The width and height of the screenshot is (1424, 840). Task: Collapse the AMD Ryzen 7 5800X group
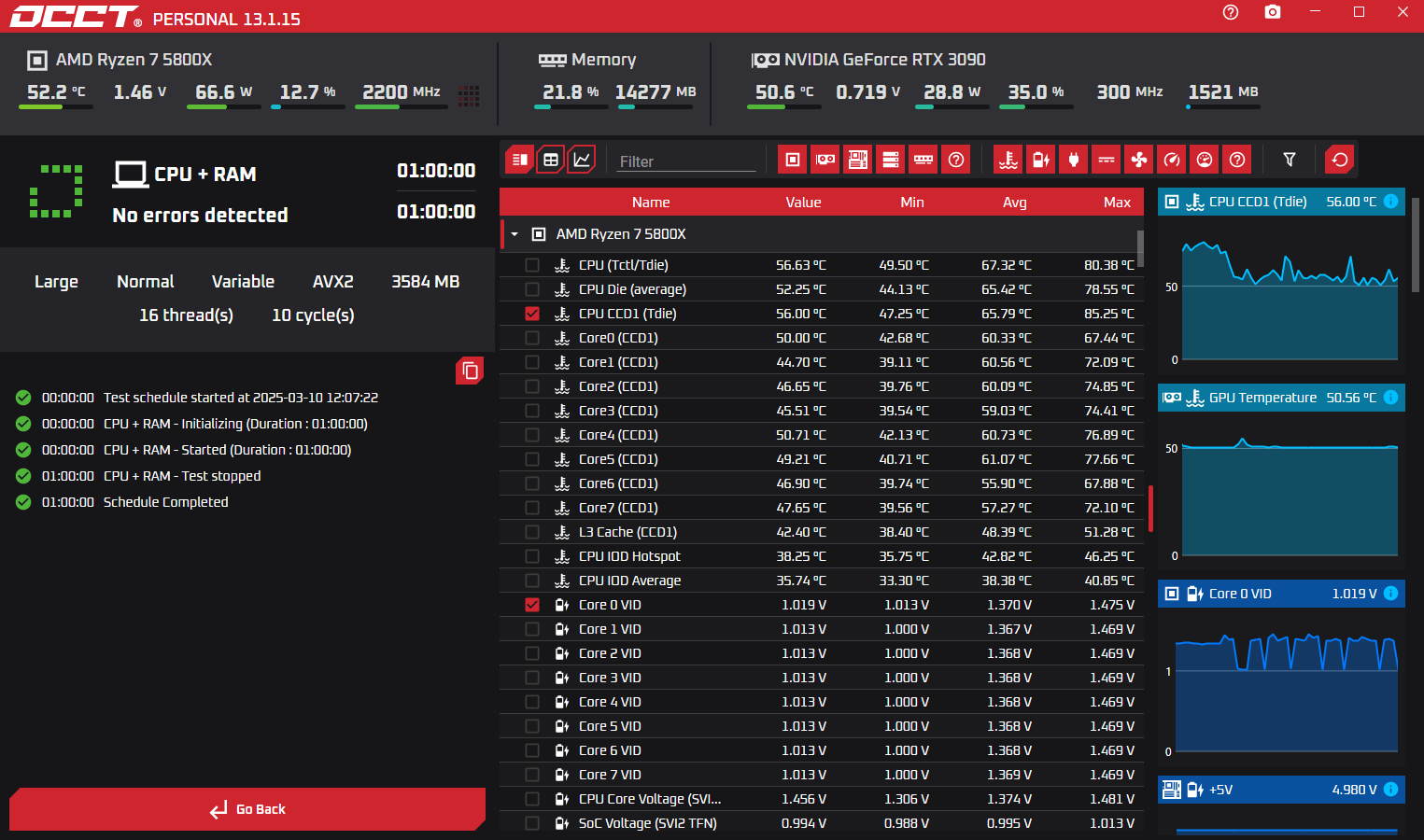[x=515, y=234]
